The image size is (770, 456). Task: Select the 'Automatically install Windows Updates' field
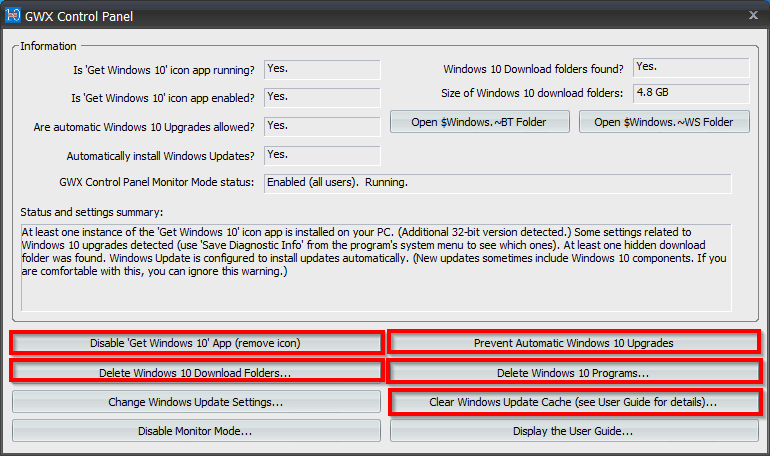pyautogui.click(x=322, y=156)
